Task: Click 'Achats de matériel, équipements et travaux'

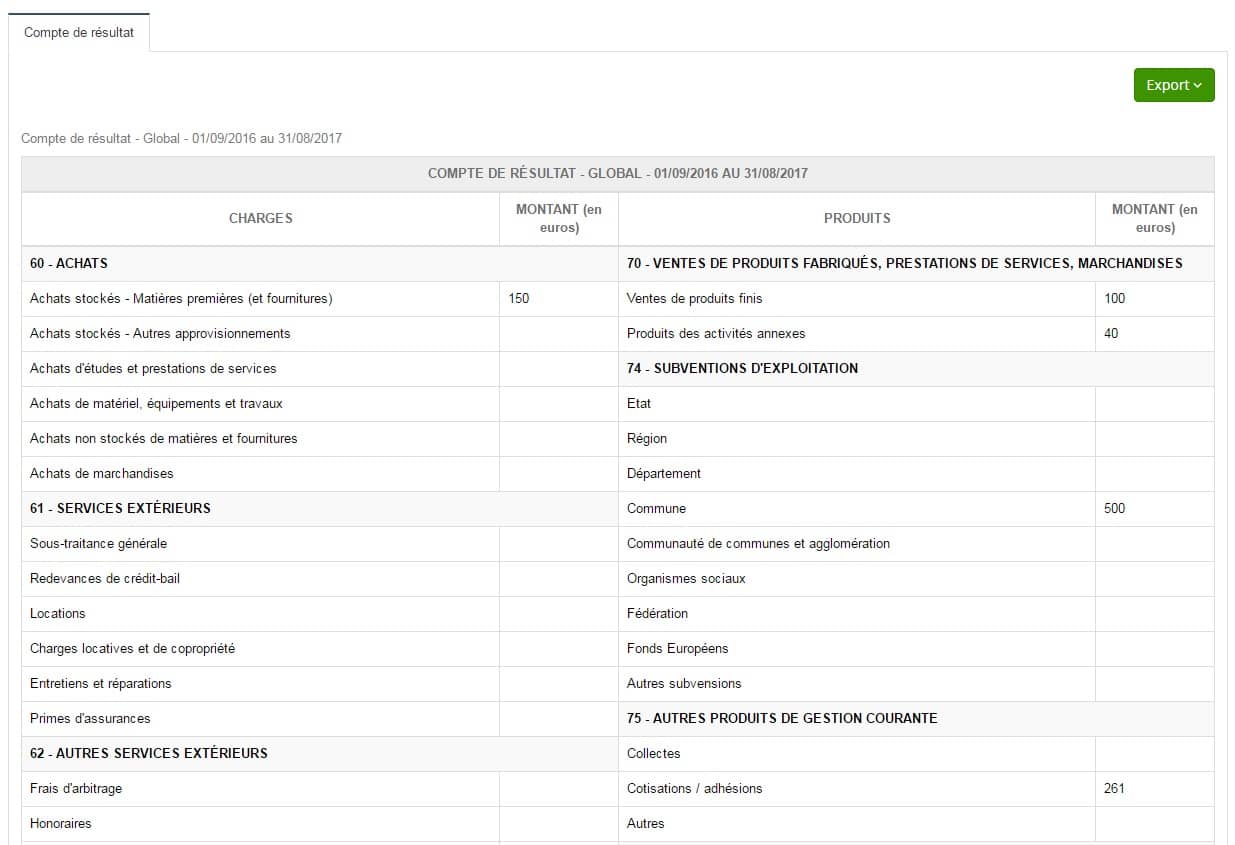Action: point(156,403)
